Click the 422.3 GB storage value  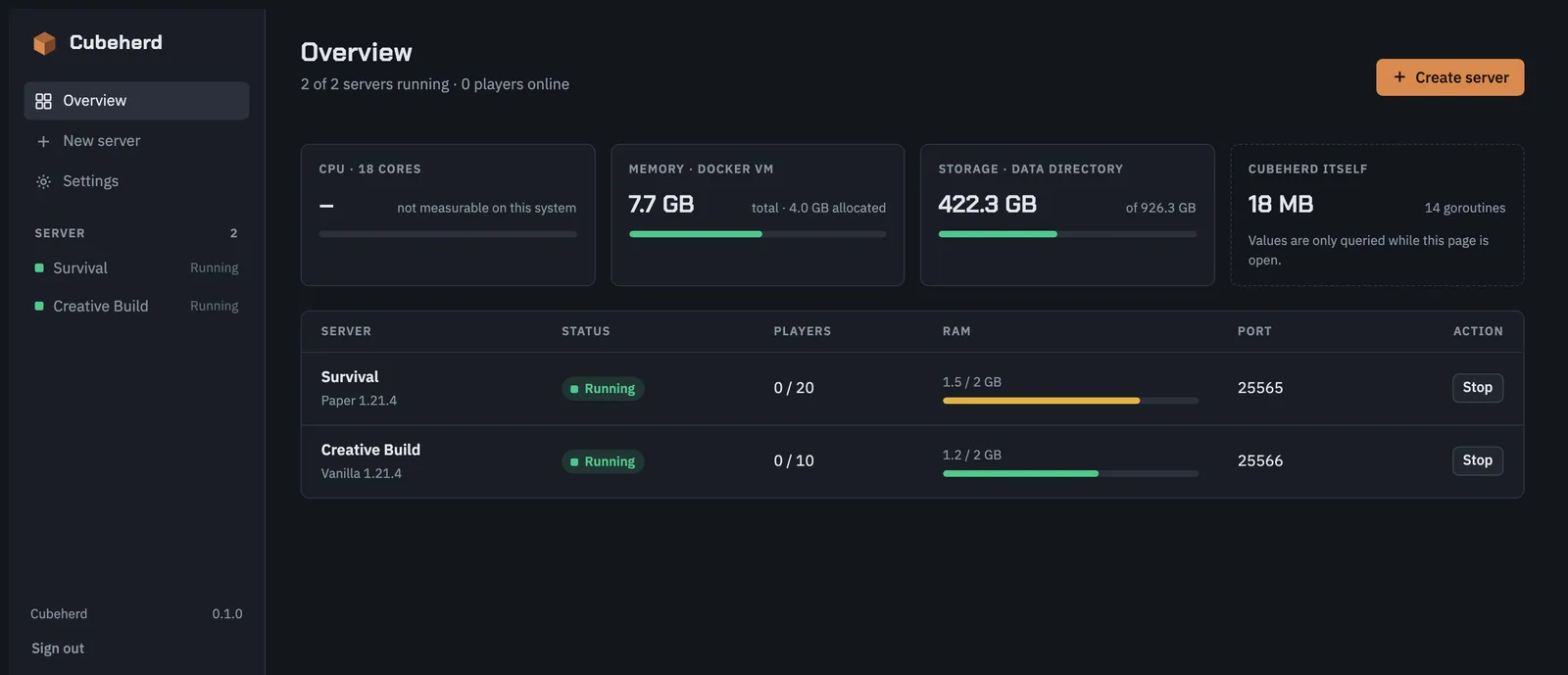point(988,205)
